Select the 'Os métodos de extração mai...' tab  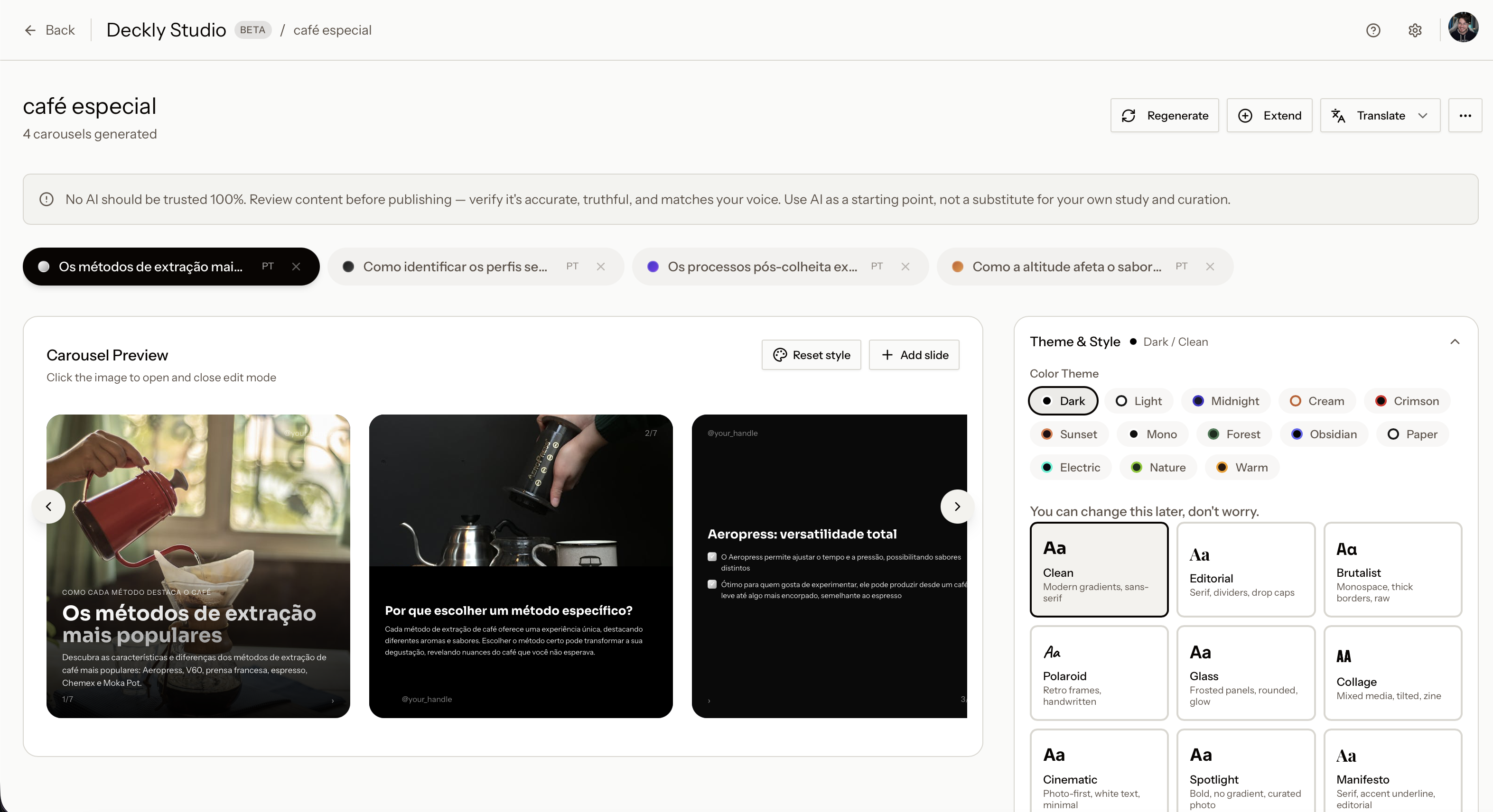(171, 267)
